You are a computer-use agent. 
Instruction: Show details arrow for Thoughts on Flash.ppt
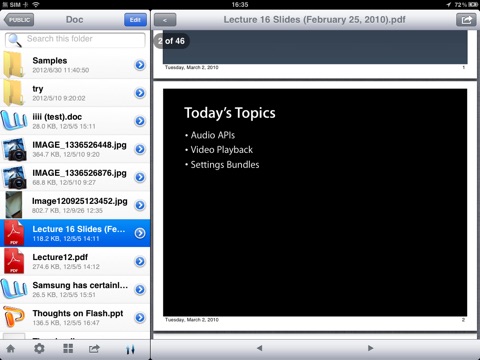(140, 317)
